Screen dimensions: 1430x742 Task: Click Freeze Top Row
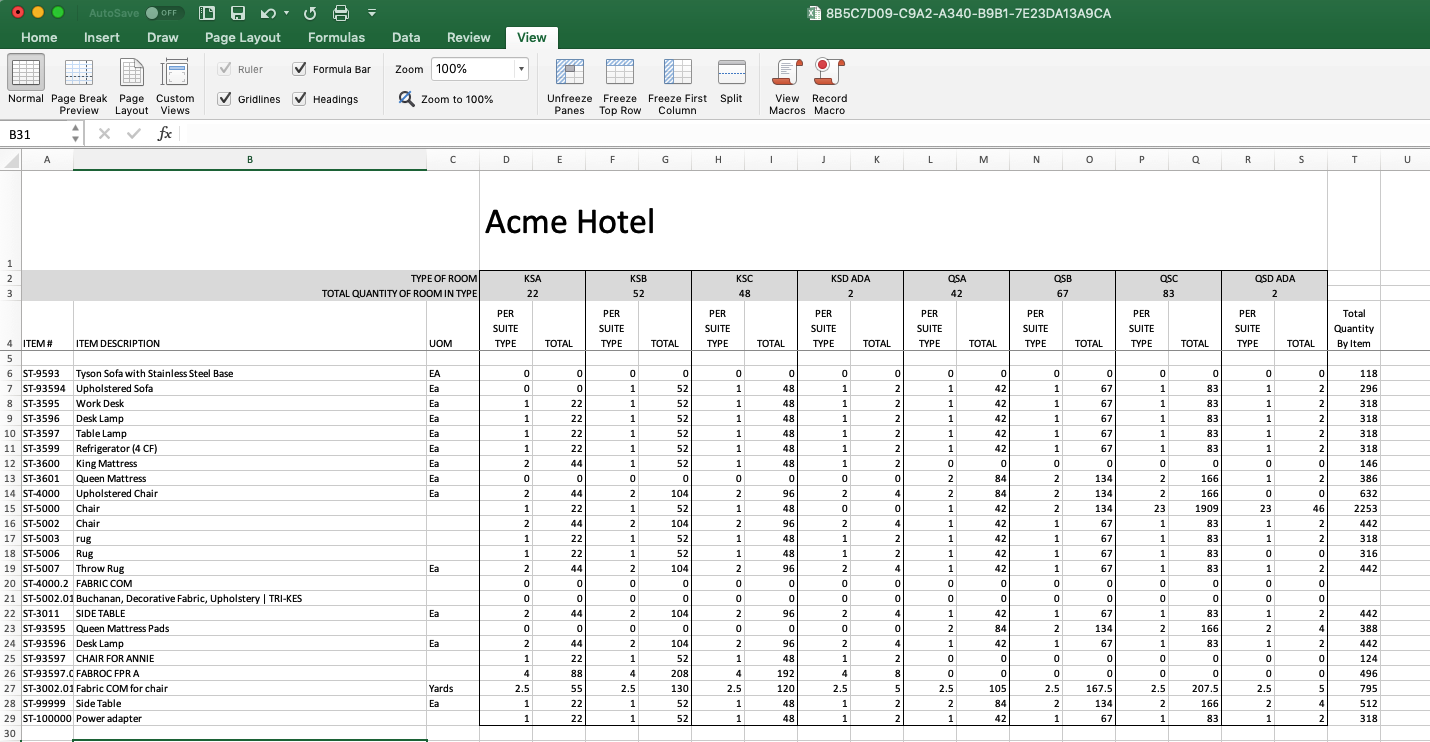click(x=620, y=86)
